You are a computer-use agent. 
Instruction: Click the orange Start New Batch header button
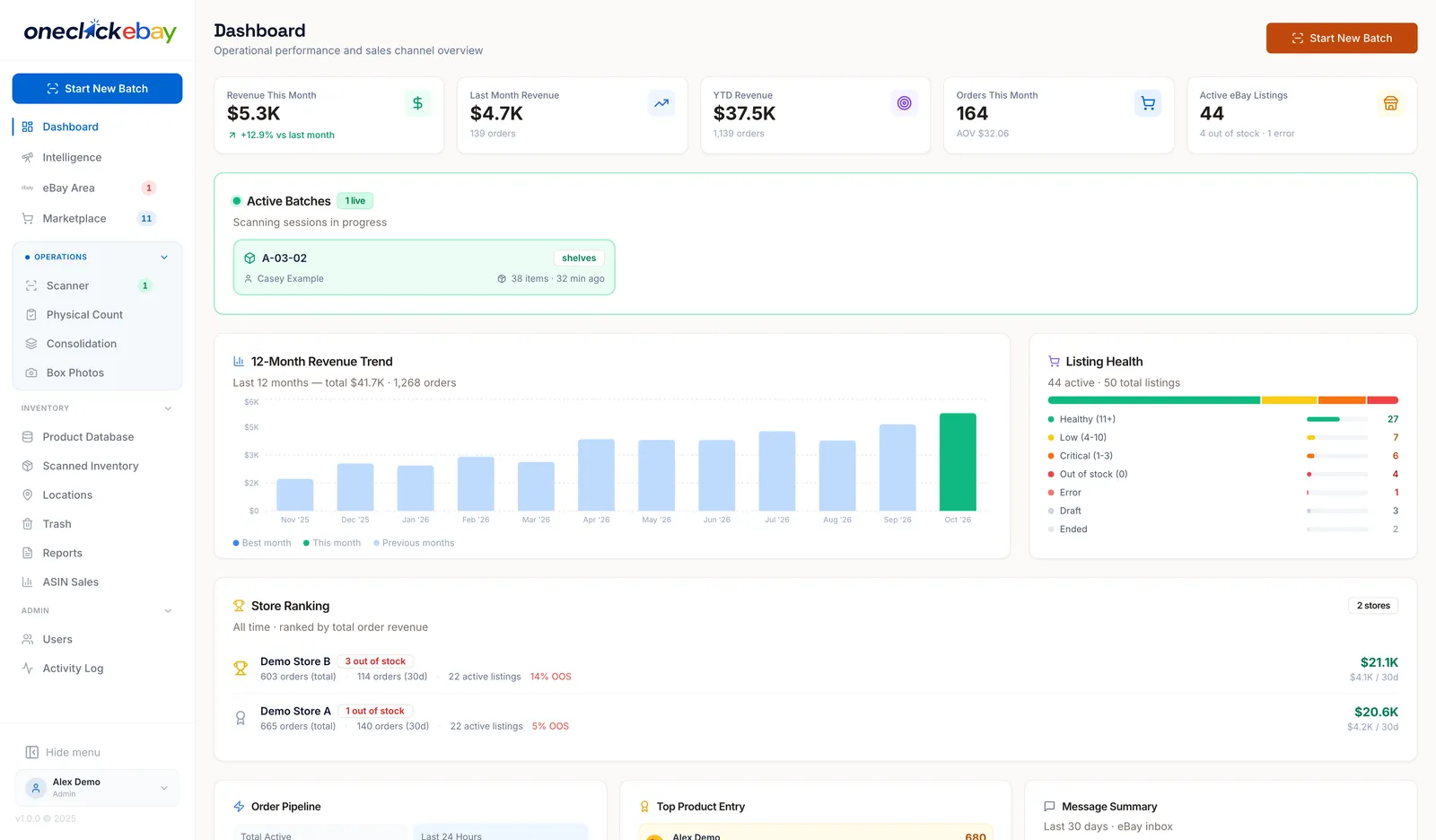pyautogui.click(x=1342, y=39)
